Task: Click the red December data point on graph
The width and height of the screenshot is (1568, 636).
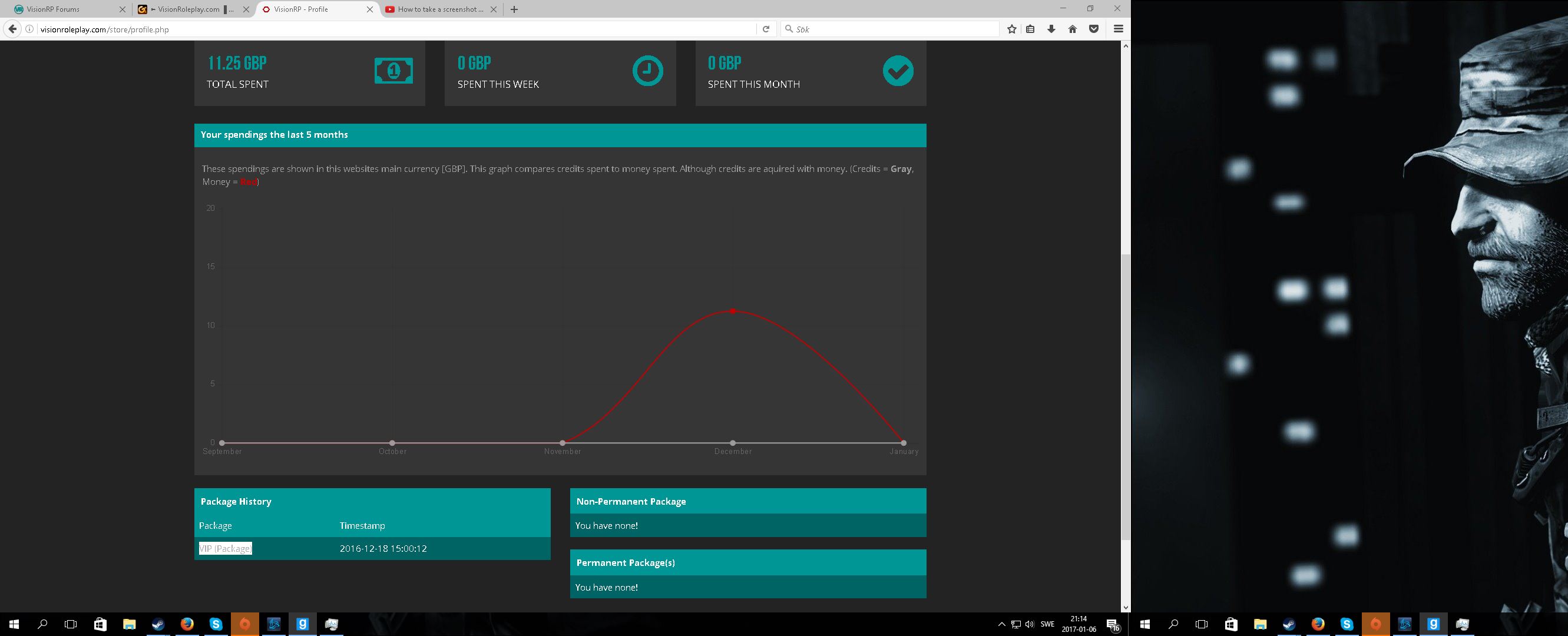Action: [733, 311]
